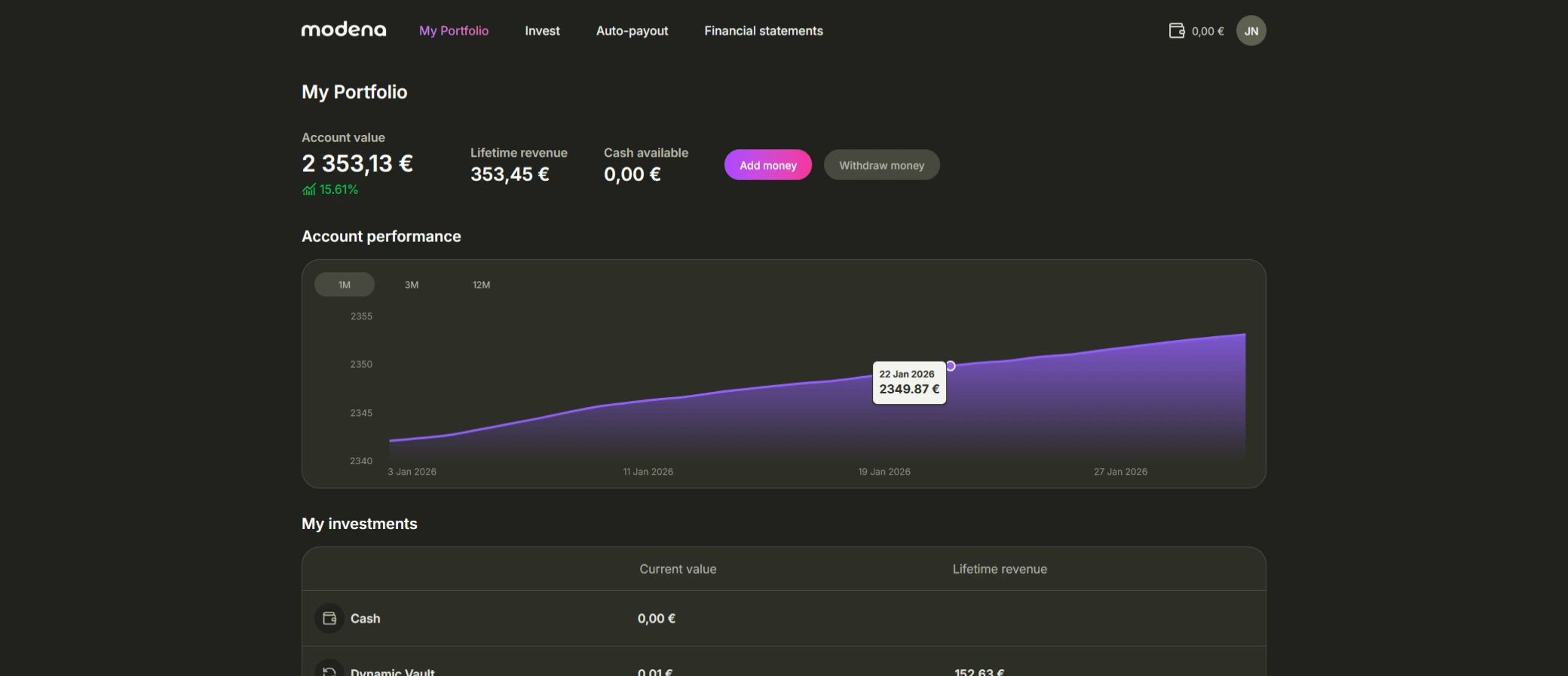The height and width of the screenshot is (676, 1568).
Task: Click the 27 Jan 2026 axis label
Action: 1121,472
